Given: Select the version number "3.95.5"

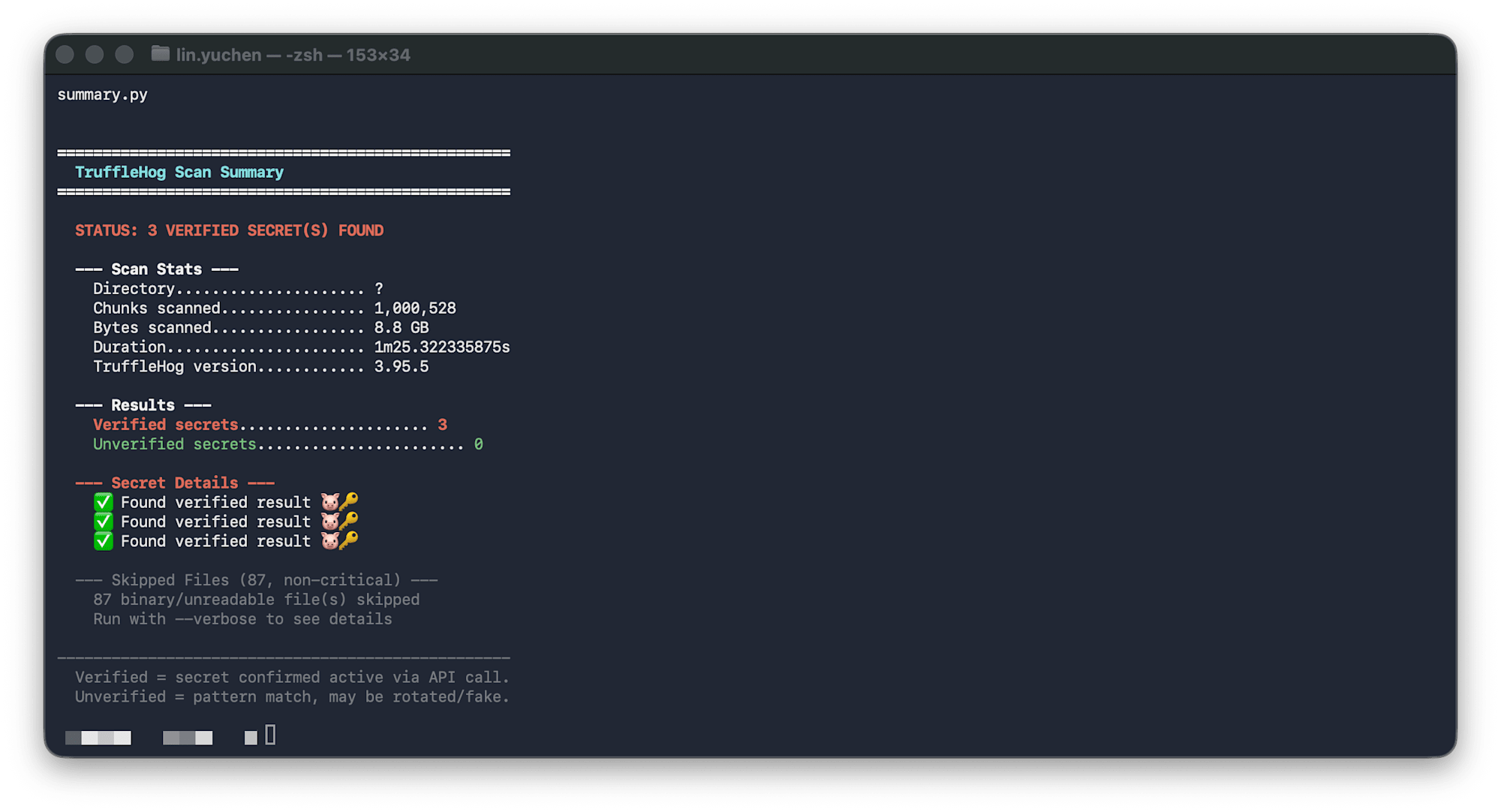Looking at the screenshot, I should click(402, 367).
